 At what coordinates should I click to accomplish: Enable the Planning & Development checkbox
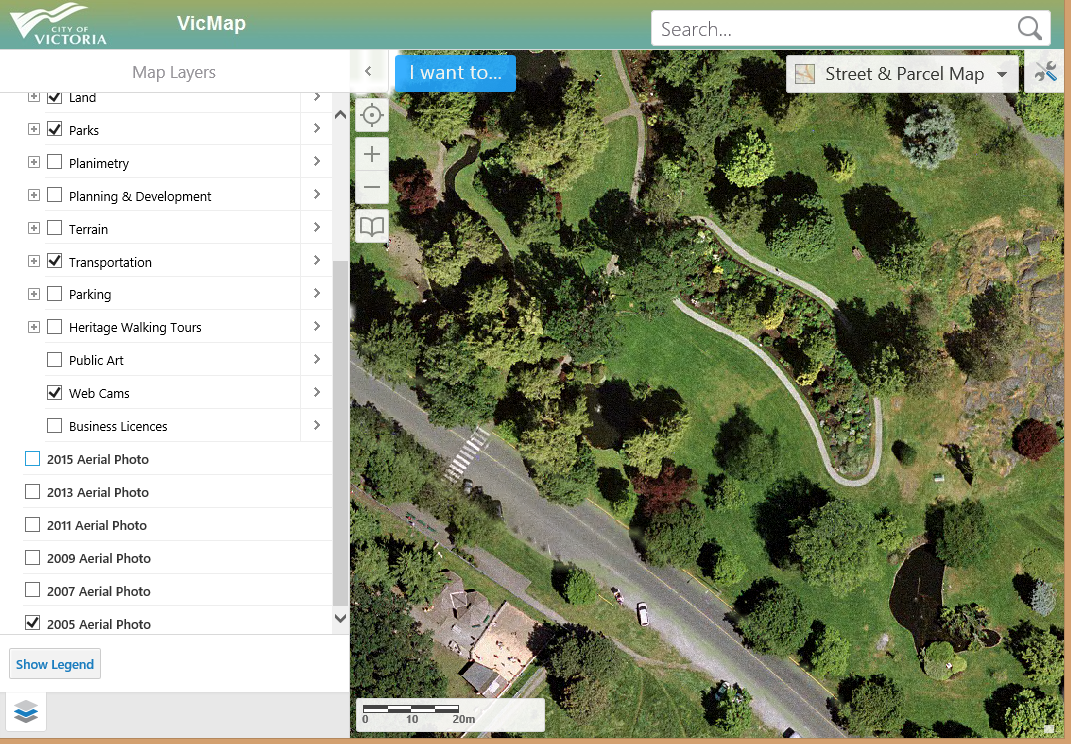(x=55, y=195)
